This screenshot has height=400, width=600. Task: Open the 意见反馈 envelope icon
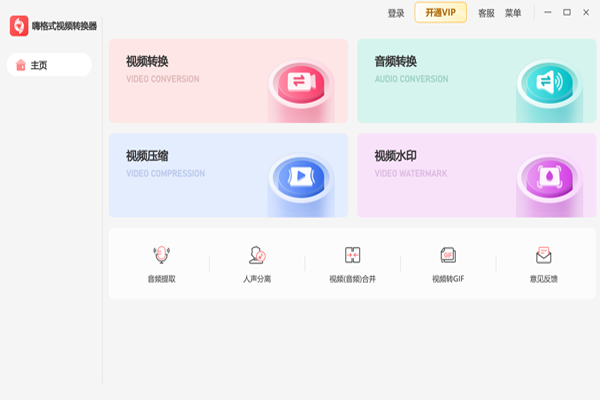[544, 255]
